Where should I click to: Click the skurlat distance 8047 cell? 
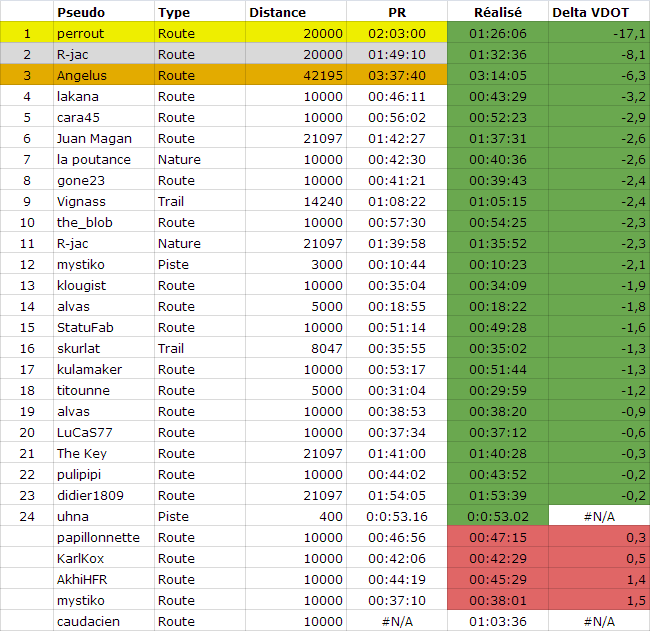(x=296, y=348)
